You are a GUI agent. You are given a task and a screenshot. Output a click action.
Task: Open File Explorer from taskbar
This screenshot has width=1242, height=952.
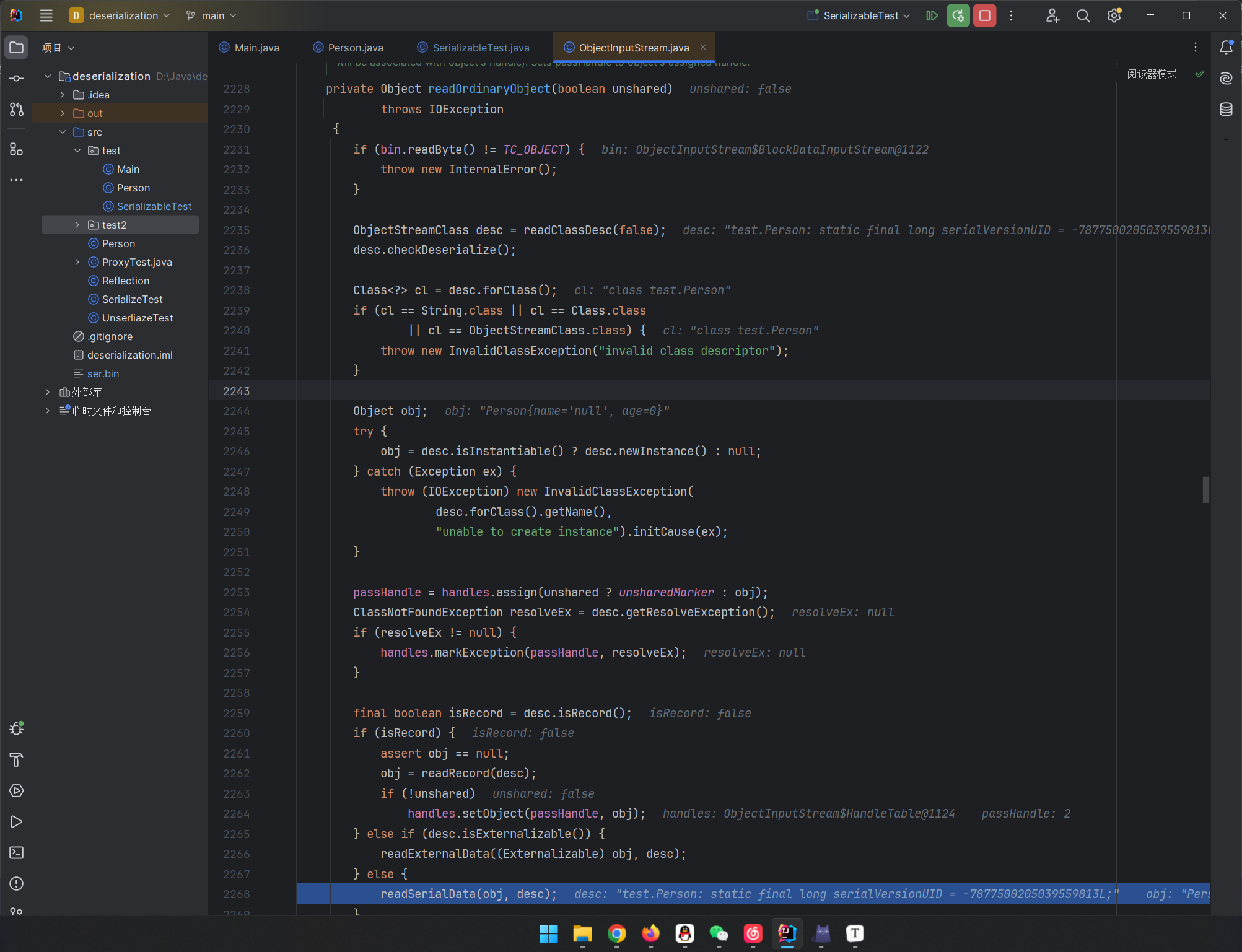click(582, 933)
